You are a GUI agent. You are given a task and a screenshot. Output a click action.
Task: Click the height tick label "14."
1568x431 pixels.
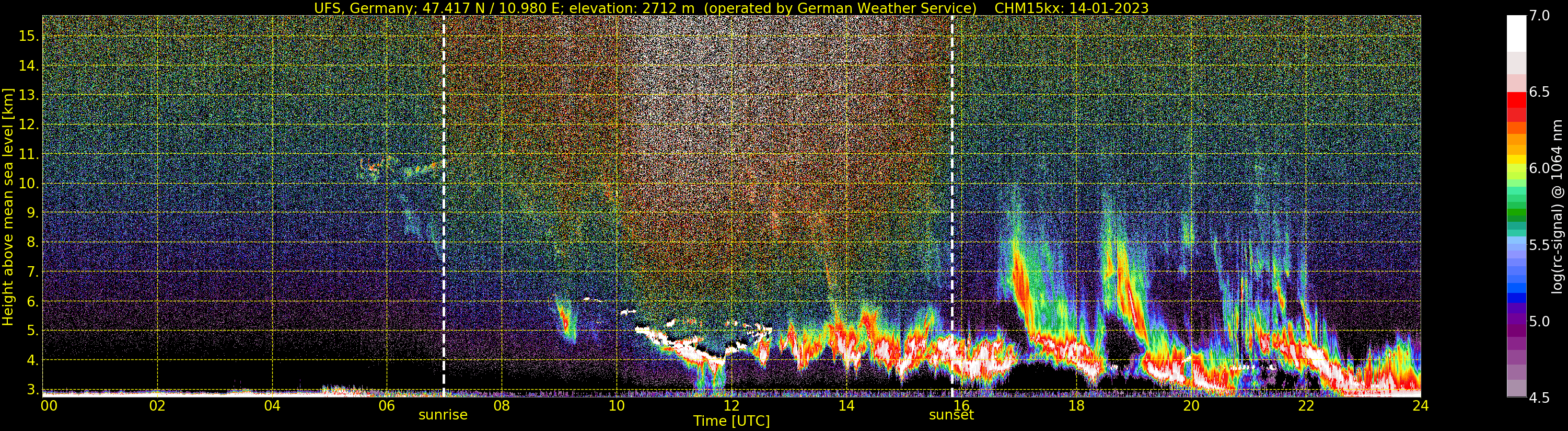[28, 66]
